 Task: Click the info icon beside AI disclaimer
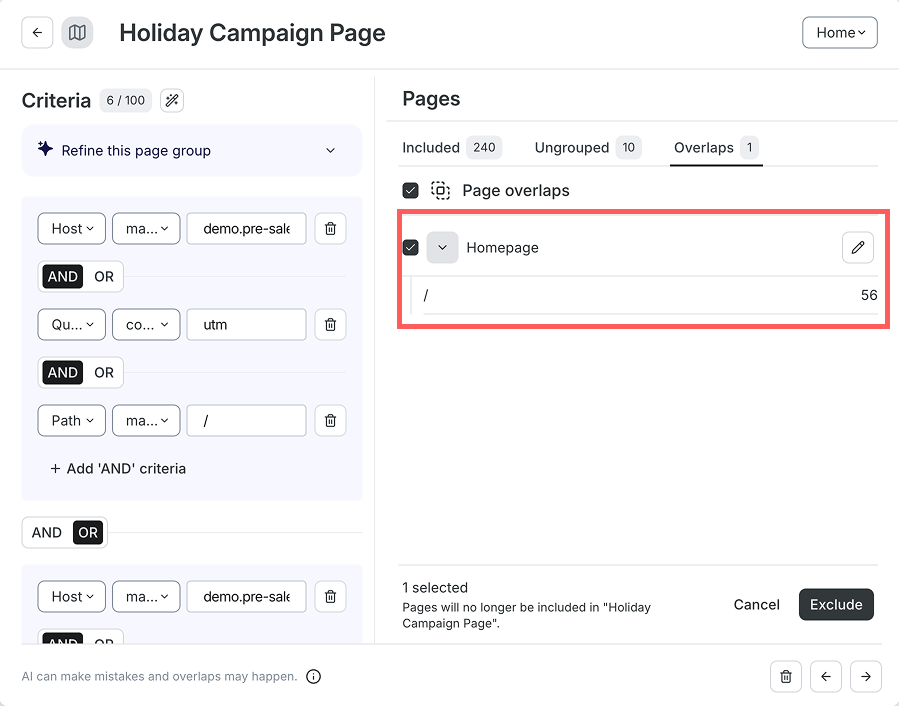point(314,677)
